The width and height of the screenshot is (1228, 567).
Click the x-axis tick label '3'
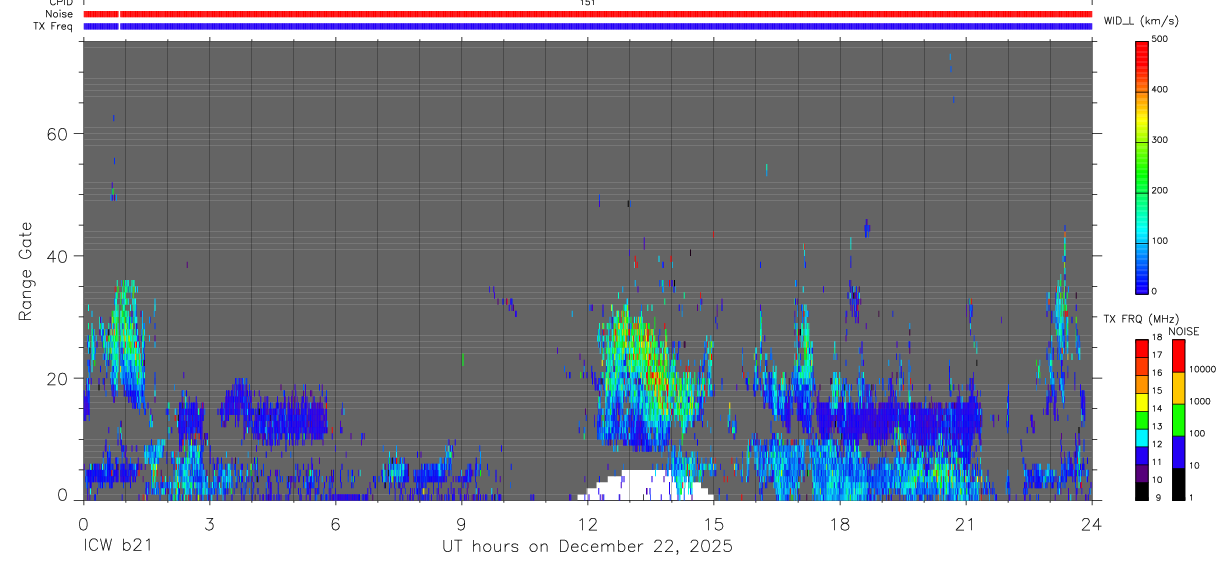209,522
